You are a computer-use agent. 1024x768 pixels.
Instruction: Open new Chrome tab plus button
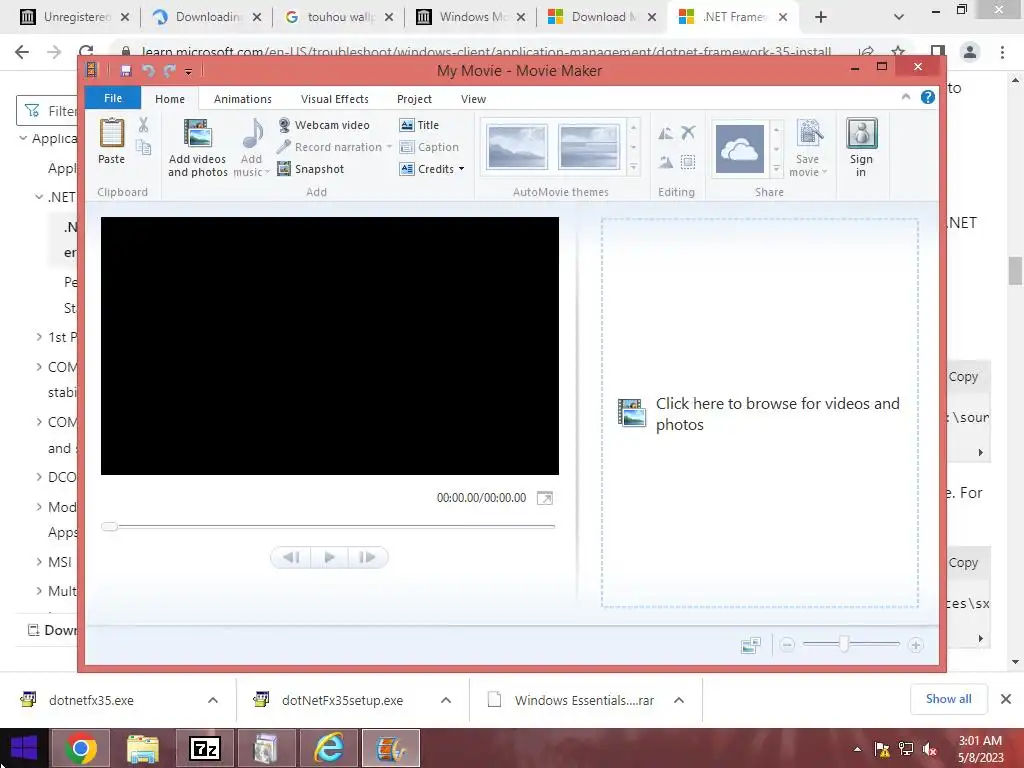(821, 17)
